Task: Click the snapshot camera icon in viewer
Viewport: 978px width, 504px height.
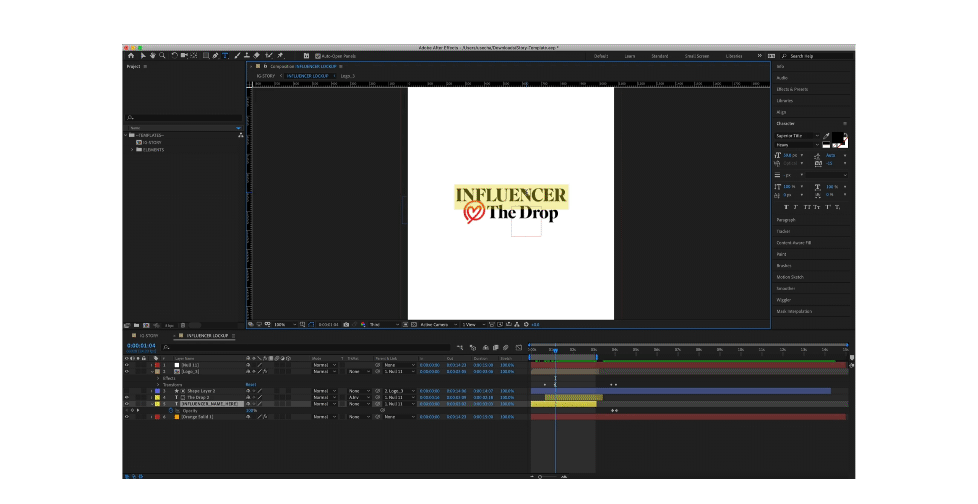Action: click(346, 324)
